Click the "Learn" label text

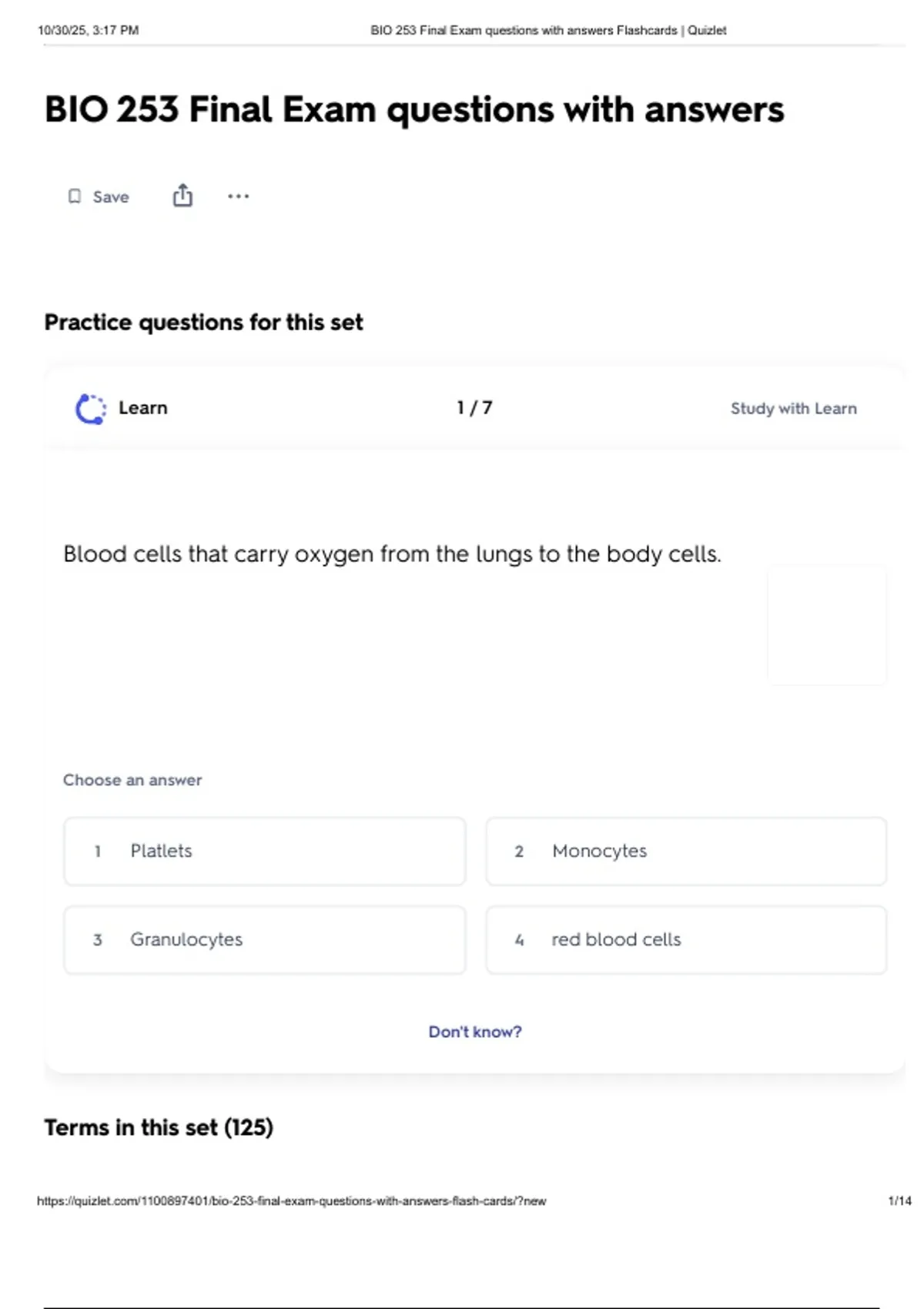click(142, 408)
